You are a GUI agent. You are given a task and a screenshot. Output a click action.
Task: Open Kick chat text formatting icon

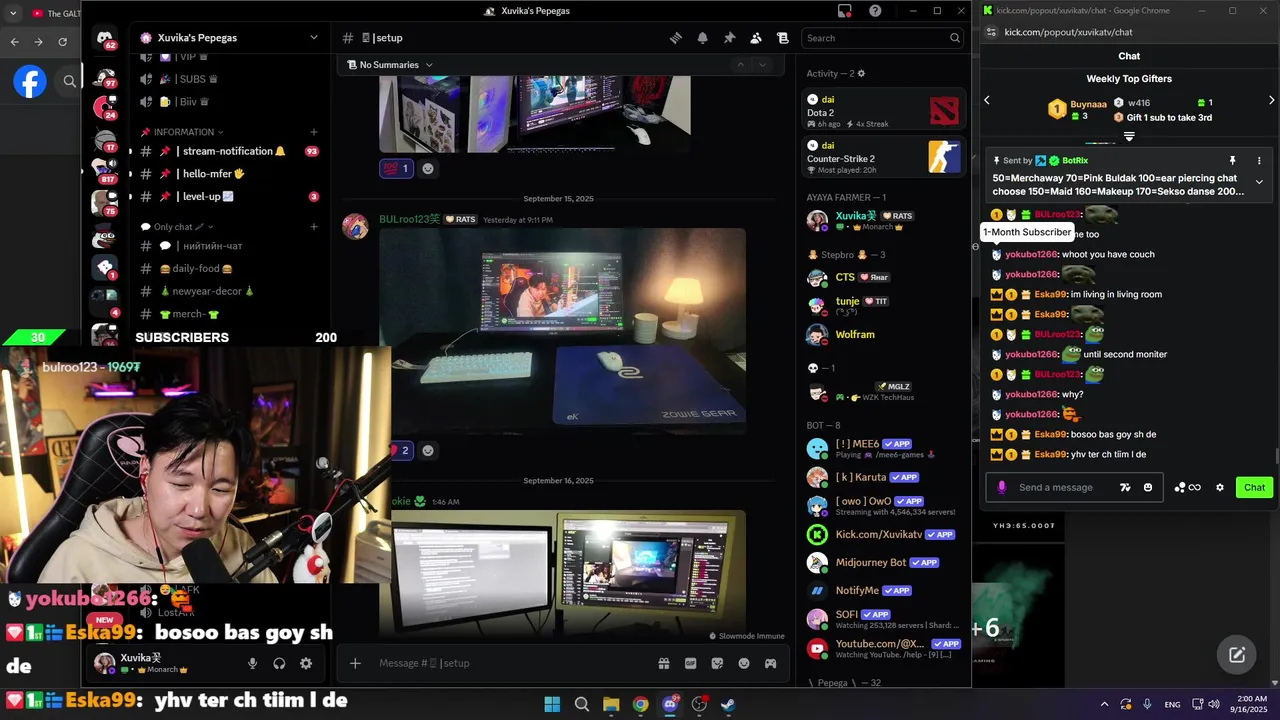coord(1125,487)
